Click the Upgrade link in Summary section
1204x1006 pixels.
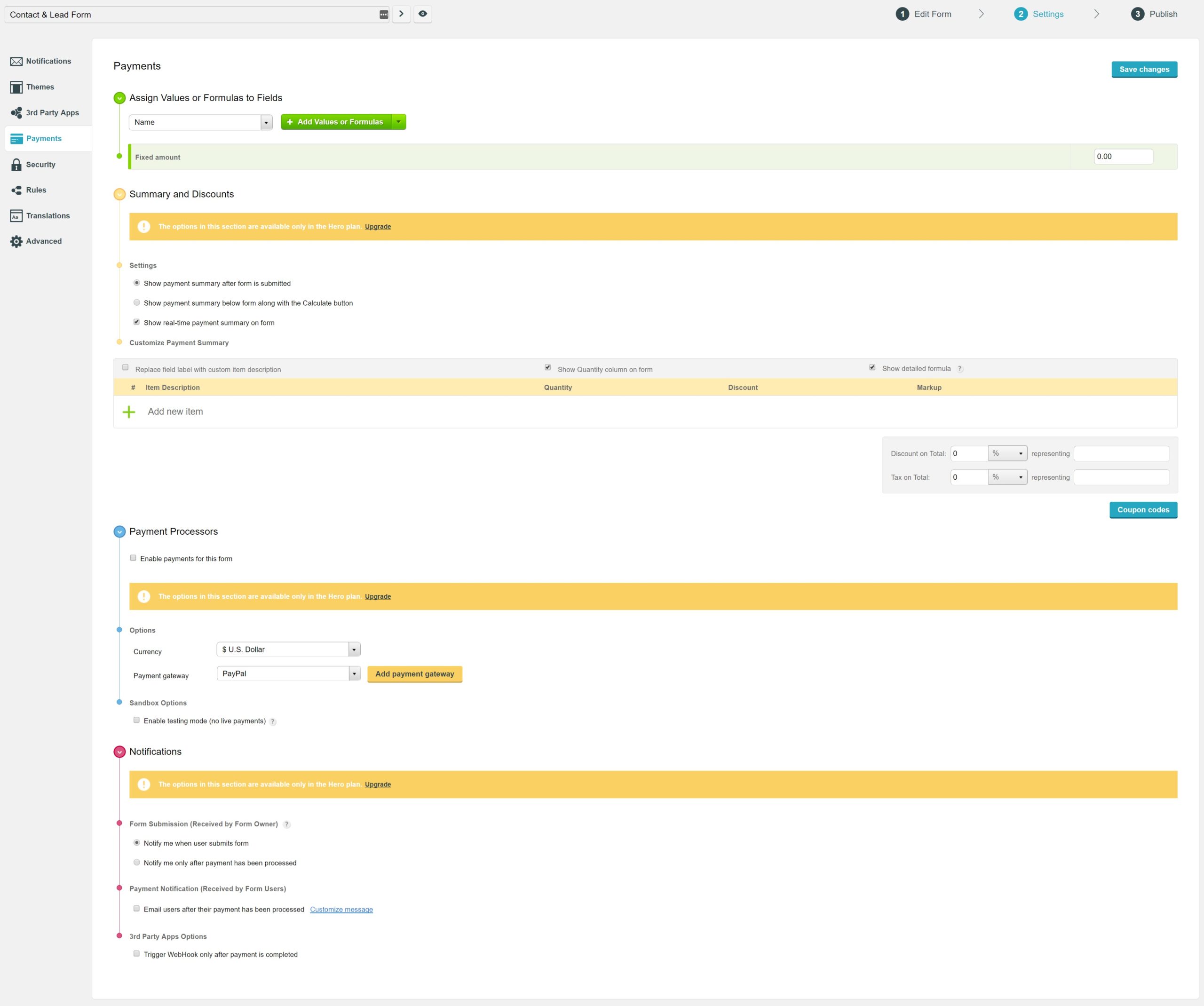click(377, 226)
